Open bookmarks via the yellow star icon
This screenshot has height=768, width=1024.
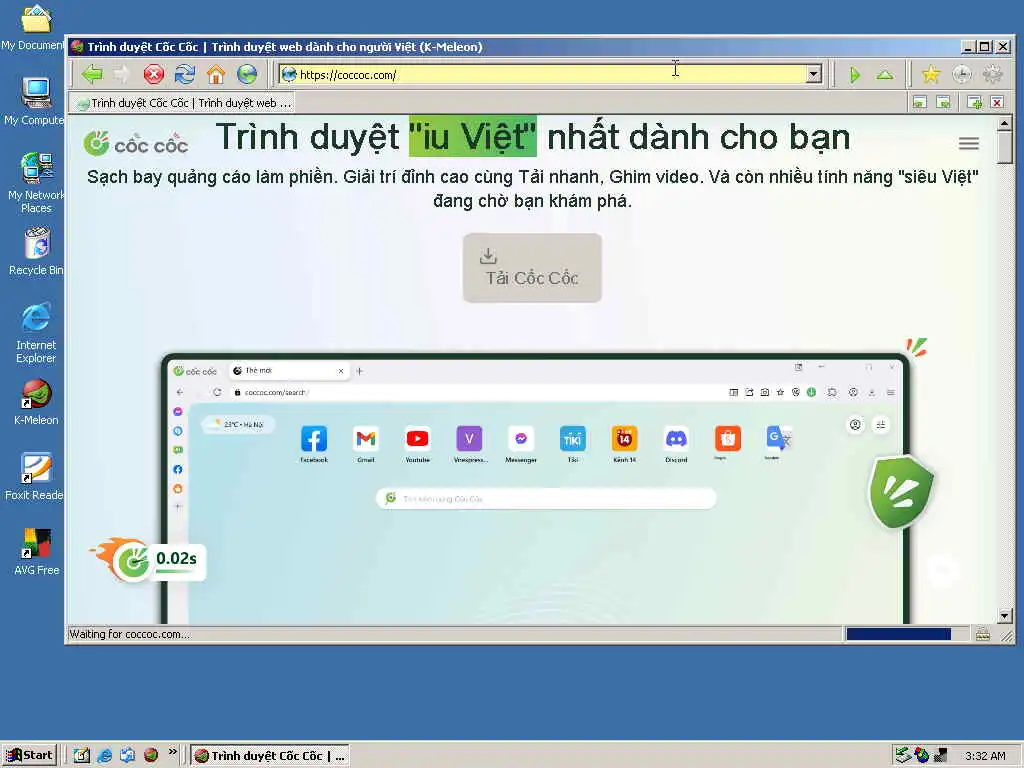point(931,74)
